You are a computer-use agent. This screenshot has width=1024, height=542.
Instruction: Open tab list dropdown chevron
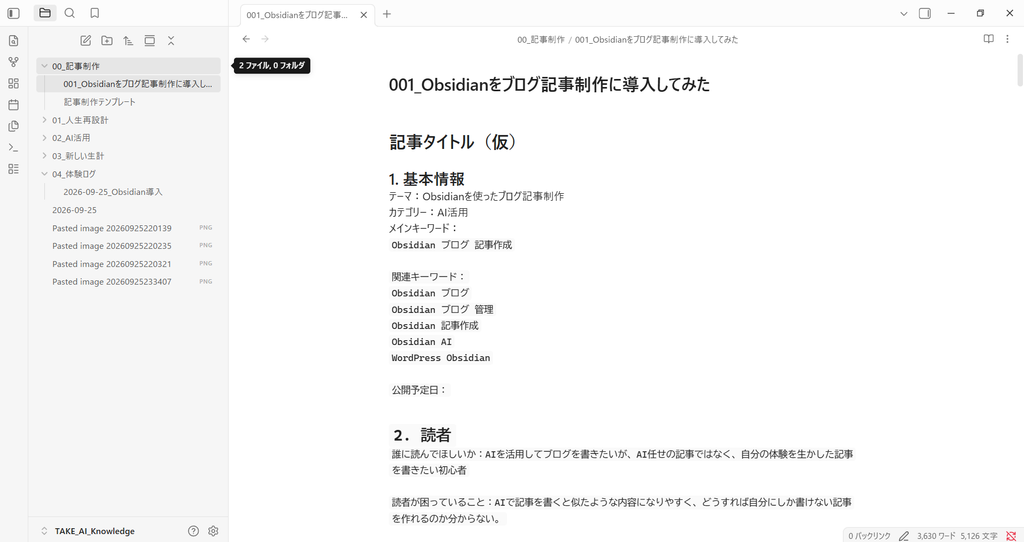pos(904,14)
